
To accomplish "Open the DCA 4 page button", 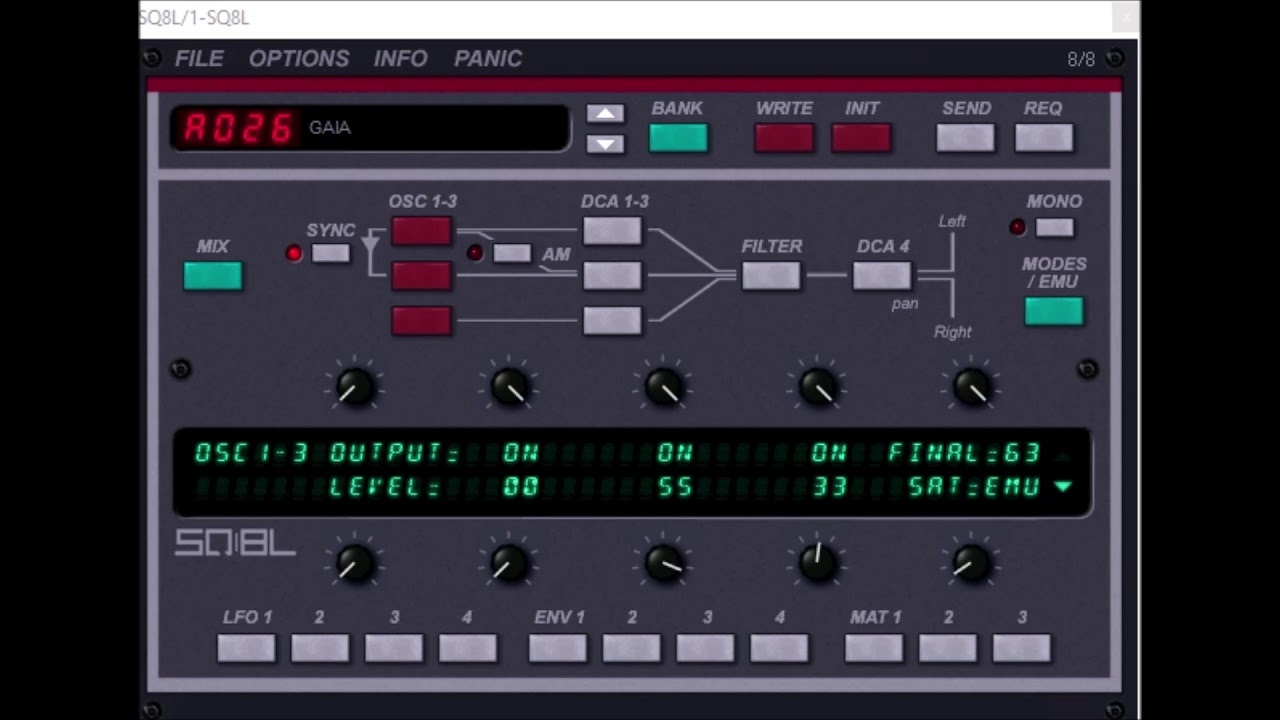I will click(882, 275).
